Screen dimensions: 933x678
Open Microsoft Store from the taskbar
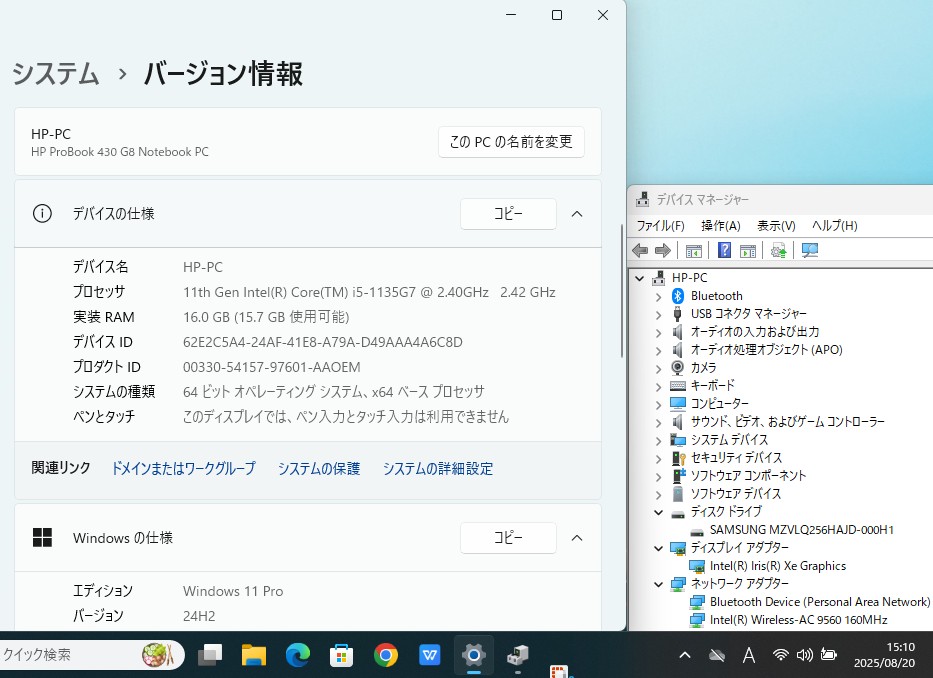[342, 655]
